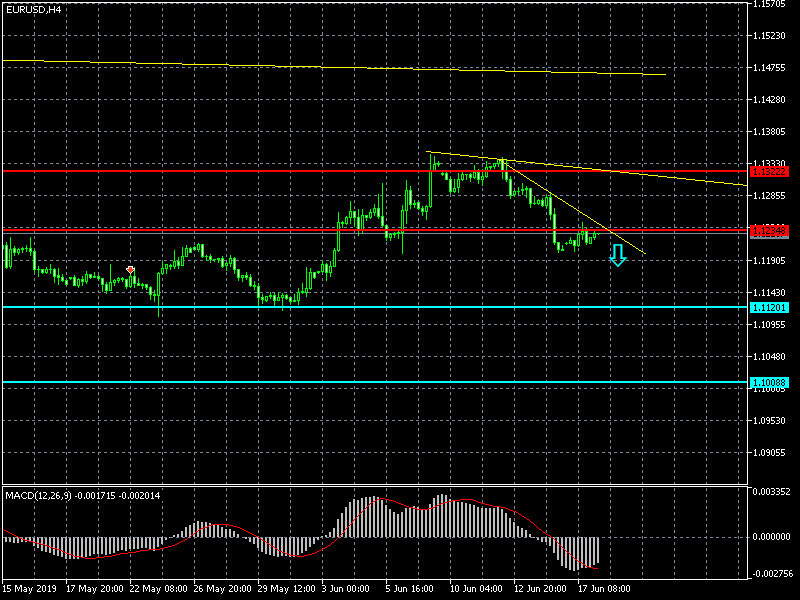Image resolution: width=800 pixels, height=600 pixels.
Task: Click the 3 Jun 00:00 time label
Action: point(345,589)
